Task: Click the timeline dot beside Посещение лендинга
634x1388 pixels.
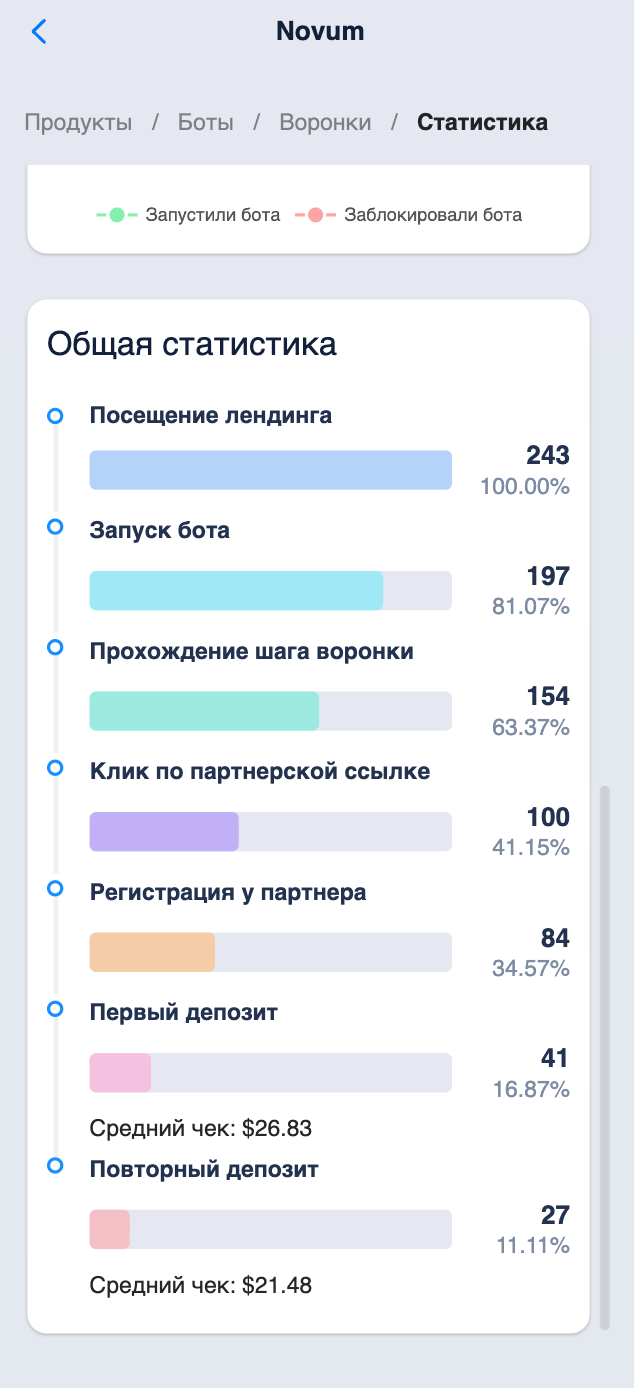Action: [x=55, y=415]
